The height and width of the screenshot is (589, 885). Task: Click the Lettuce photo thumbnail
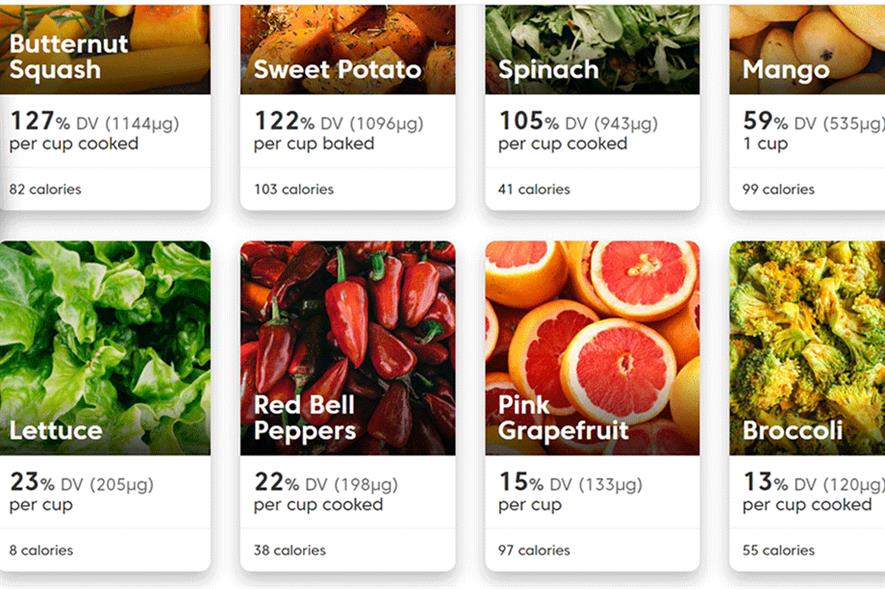(x=105, y=330)
